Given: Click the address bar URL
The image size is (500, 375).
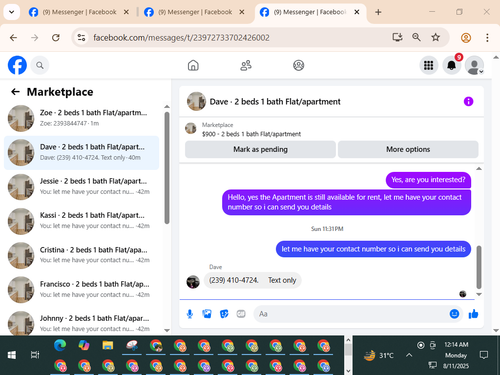Looking at the screenshot, I should point(181,38).
